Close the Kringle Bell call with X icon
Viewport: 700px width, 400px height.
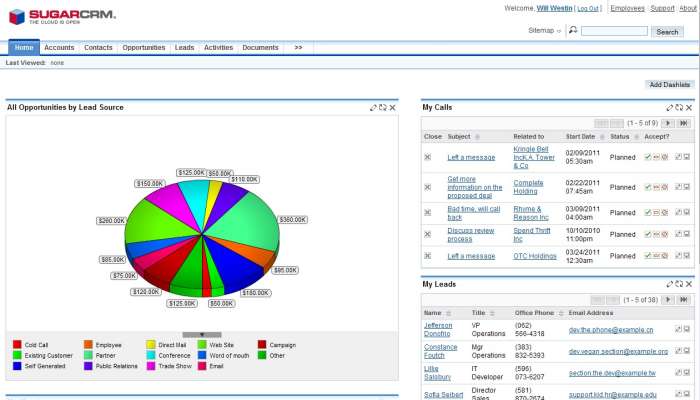(428, 157)
